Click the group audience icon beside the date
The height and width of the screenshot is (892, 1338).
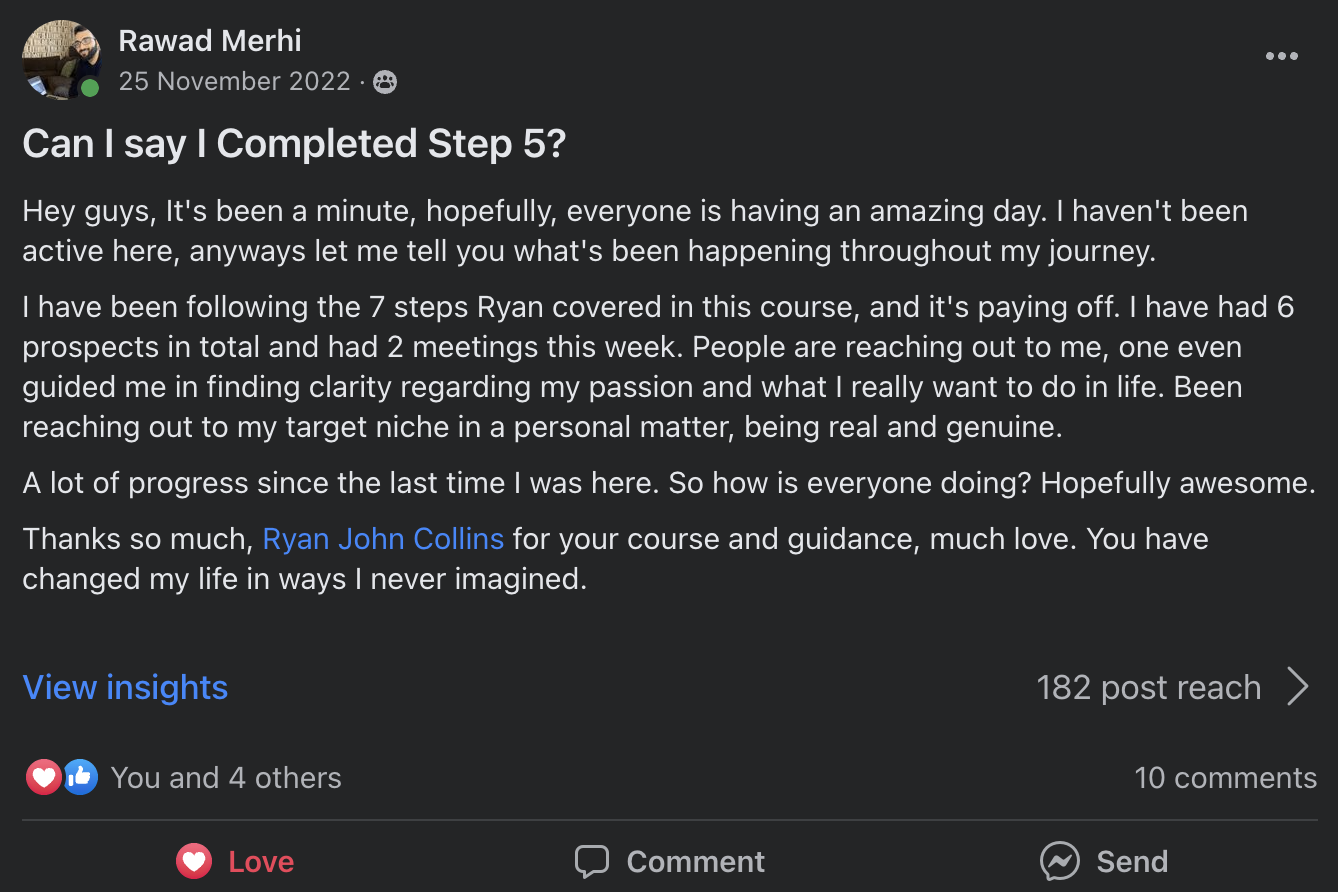click(384, 83)
